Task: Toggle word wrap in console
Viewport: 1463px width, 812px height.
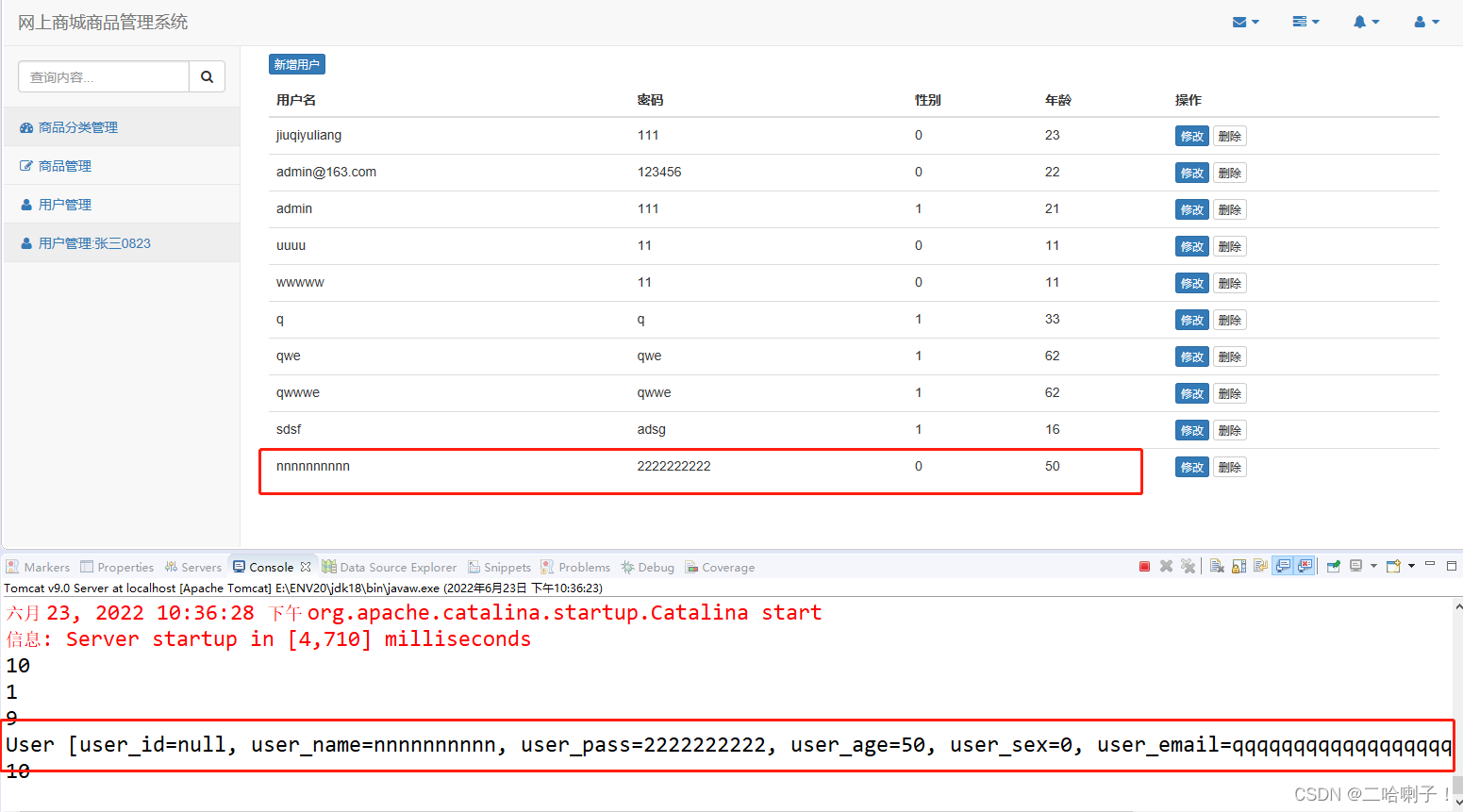Action: pyautogui.click(x=1260, y=566)
